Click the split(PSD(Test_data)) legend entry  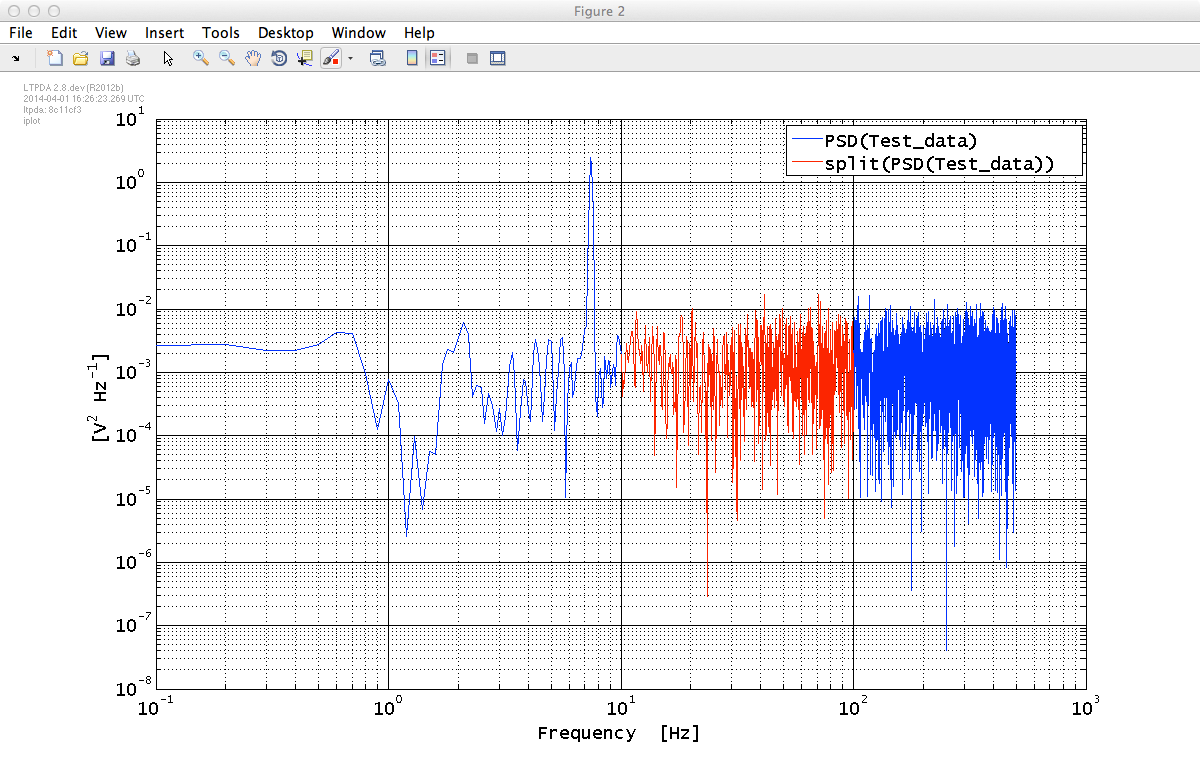939,163
